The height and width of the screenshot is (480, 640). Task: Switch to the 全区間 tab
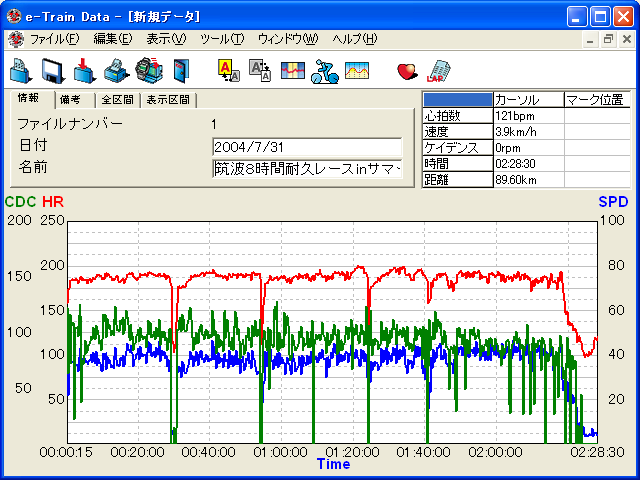117,100
